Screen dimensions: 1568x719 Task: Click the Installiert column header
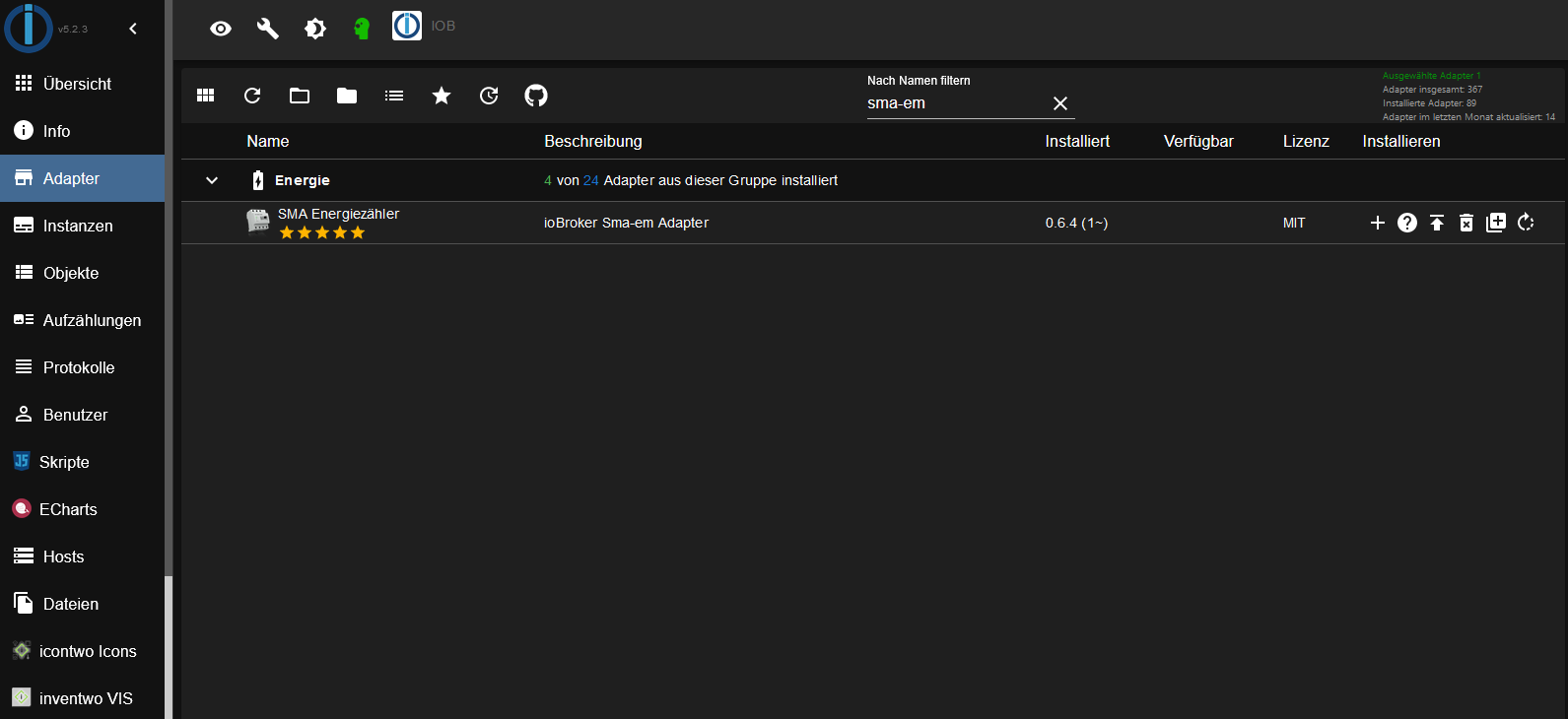coord(1077,141)
